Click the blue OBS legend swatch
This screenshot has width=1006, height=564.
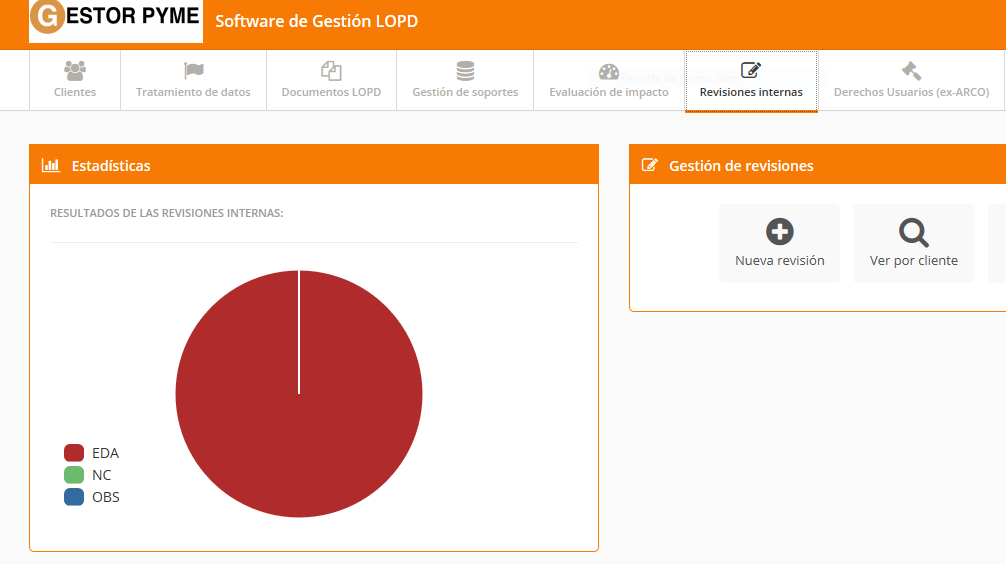coord(74,497)
